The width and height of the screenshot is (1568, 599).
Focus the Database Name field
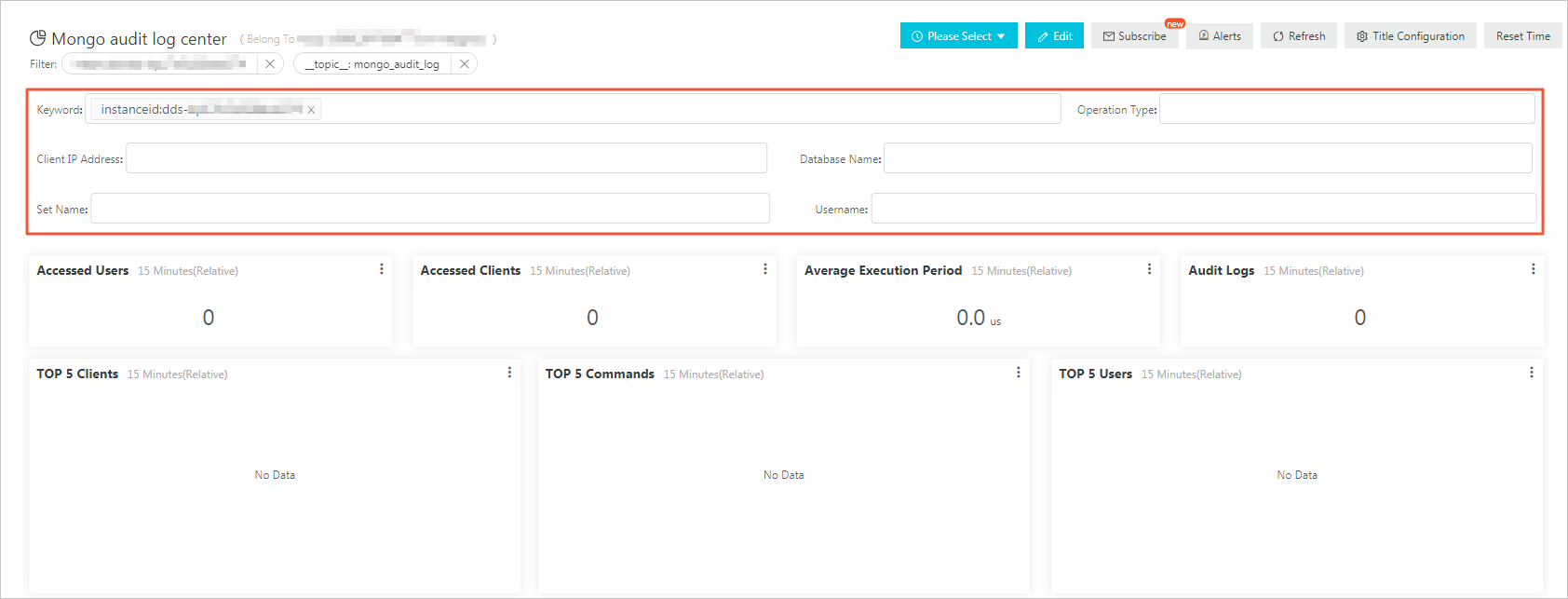coord(1208,158)
